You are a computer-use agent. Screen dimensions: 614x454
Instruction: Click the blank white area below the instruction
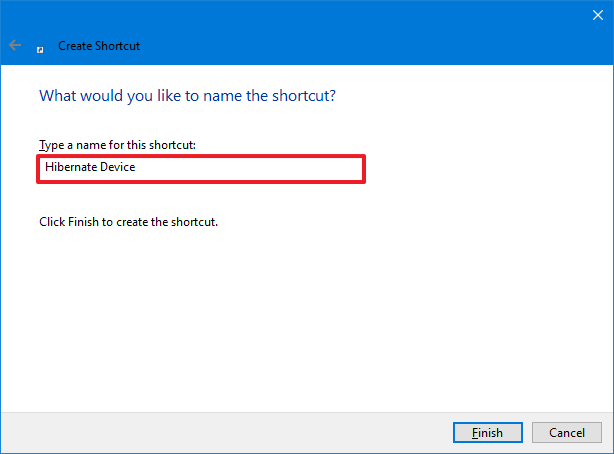pyautogui.click(x=300, y=320)
